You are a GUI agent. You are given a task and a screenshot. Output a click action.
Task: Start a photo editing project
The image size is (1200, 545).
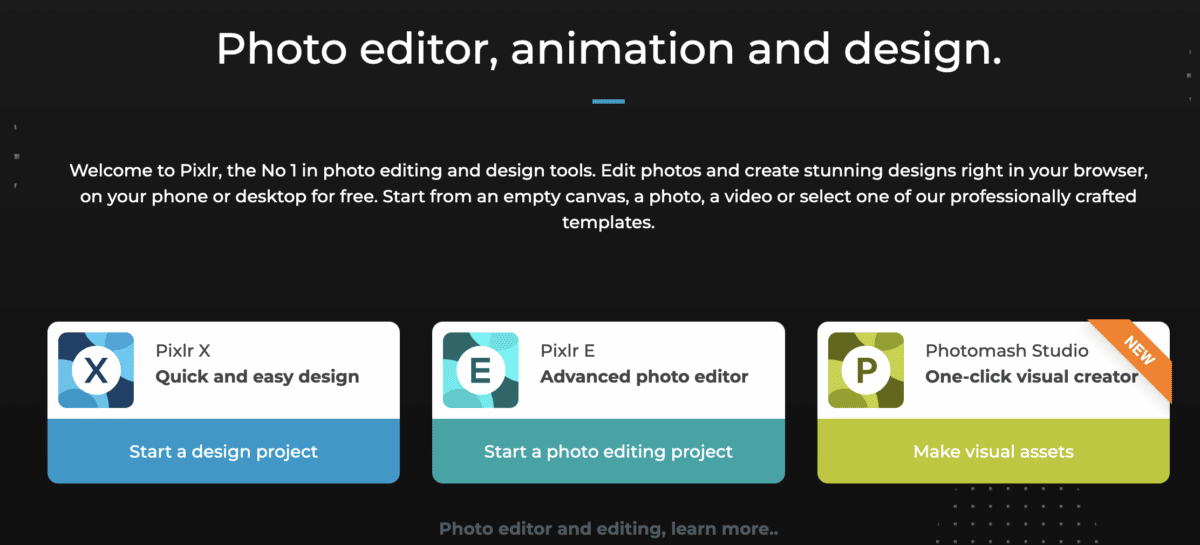tap(608, 451)
